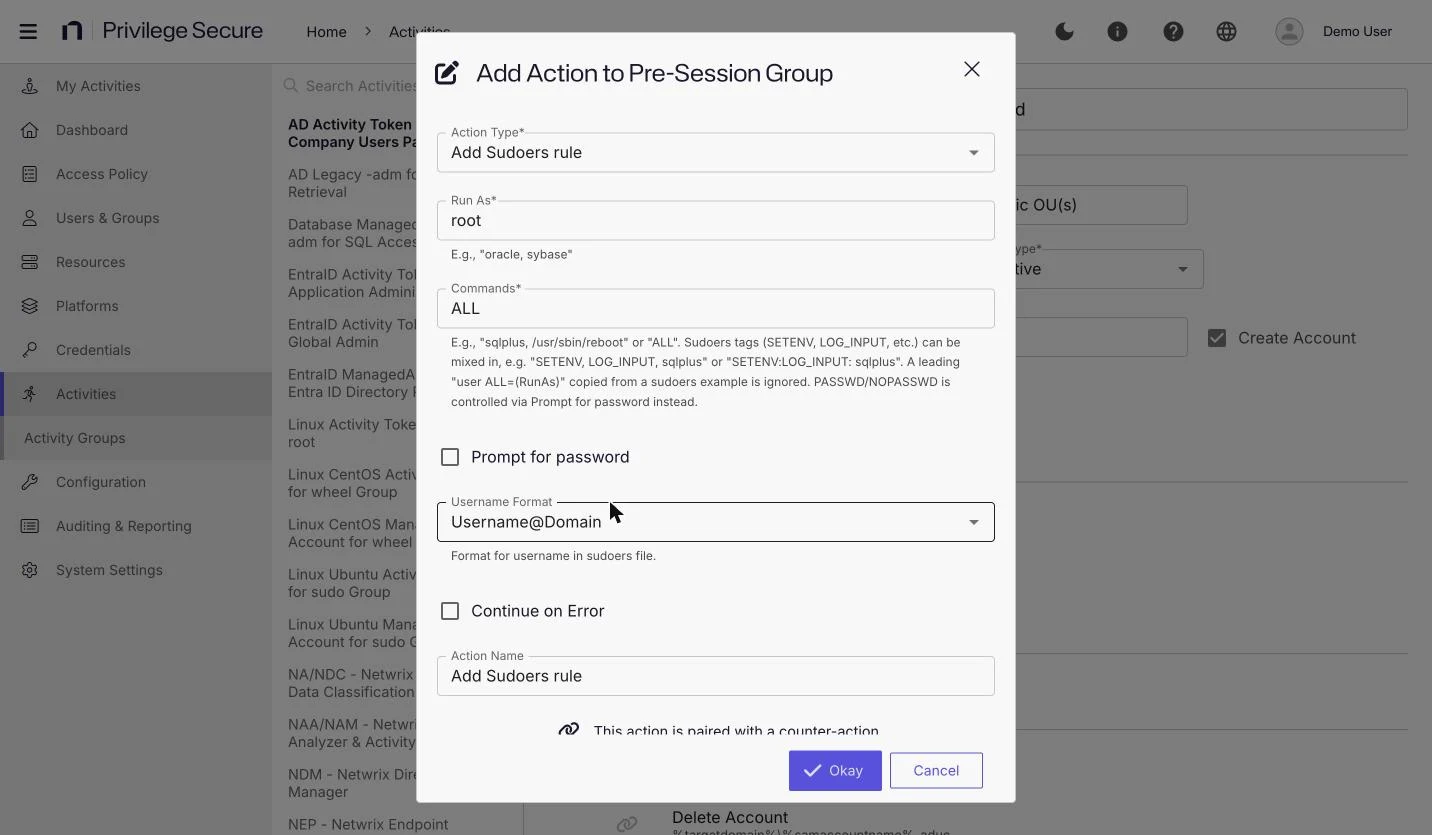Click the Credentials key icon

point(30,350)
